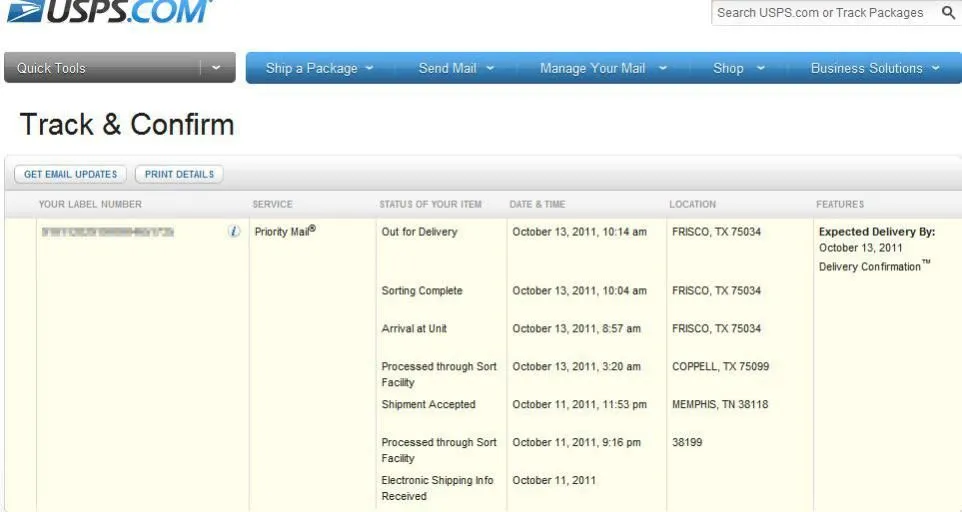The image size is (962, 512).
Task: Open the Ship a Package menu
Action: pyautogui.click(x=319, y=68)
